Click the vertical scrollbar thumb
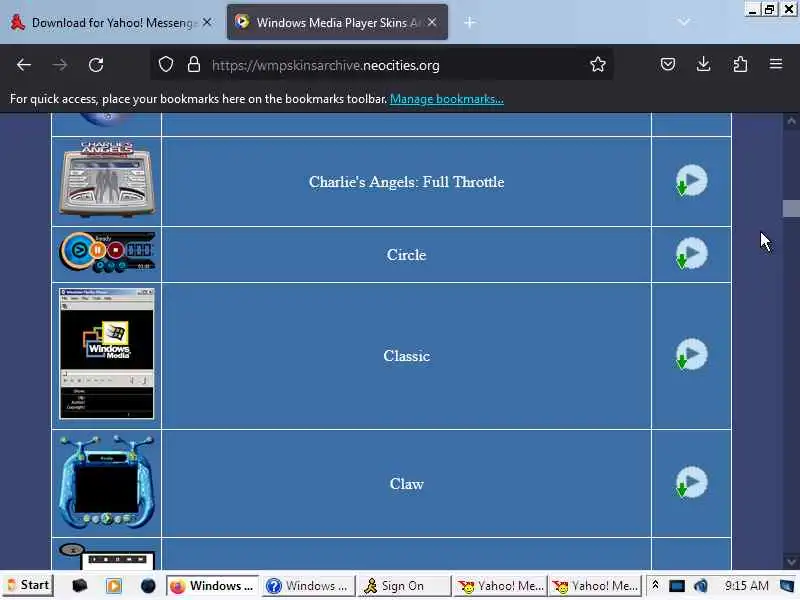Screen dimensions: 800x600 (x=791, y=208)
